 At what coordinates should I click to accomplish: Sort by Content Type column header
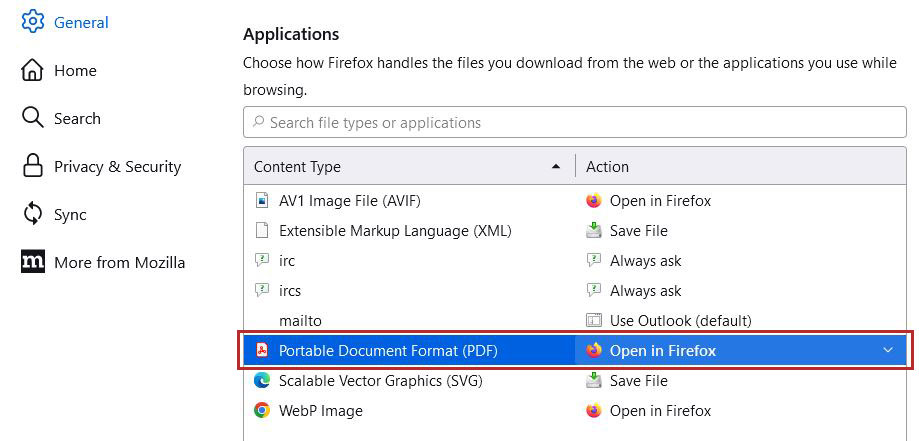coord(297,167)
